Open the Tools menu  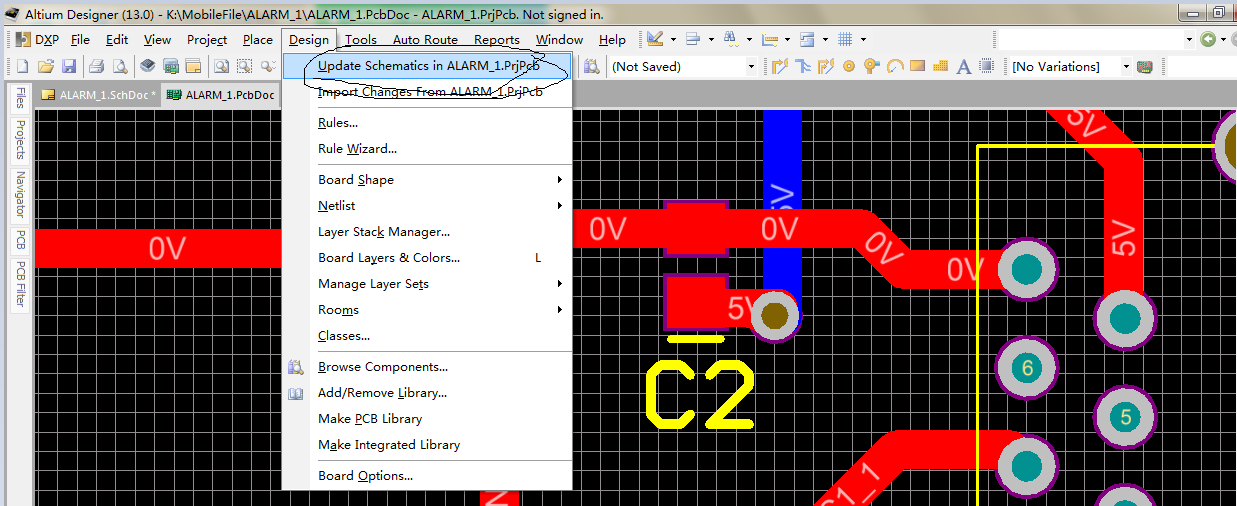pos(361,40)
